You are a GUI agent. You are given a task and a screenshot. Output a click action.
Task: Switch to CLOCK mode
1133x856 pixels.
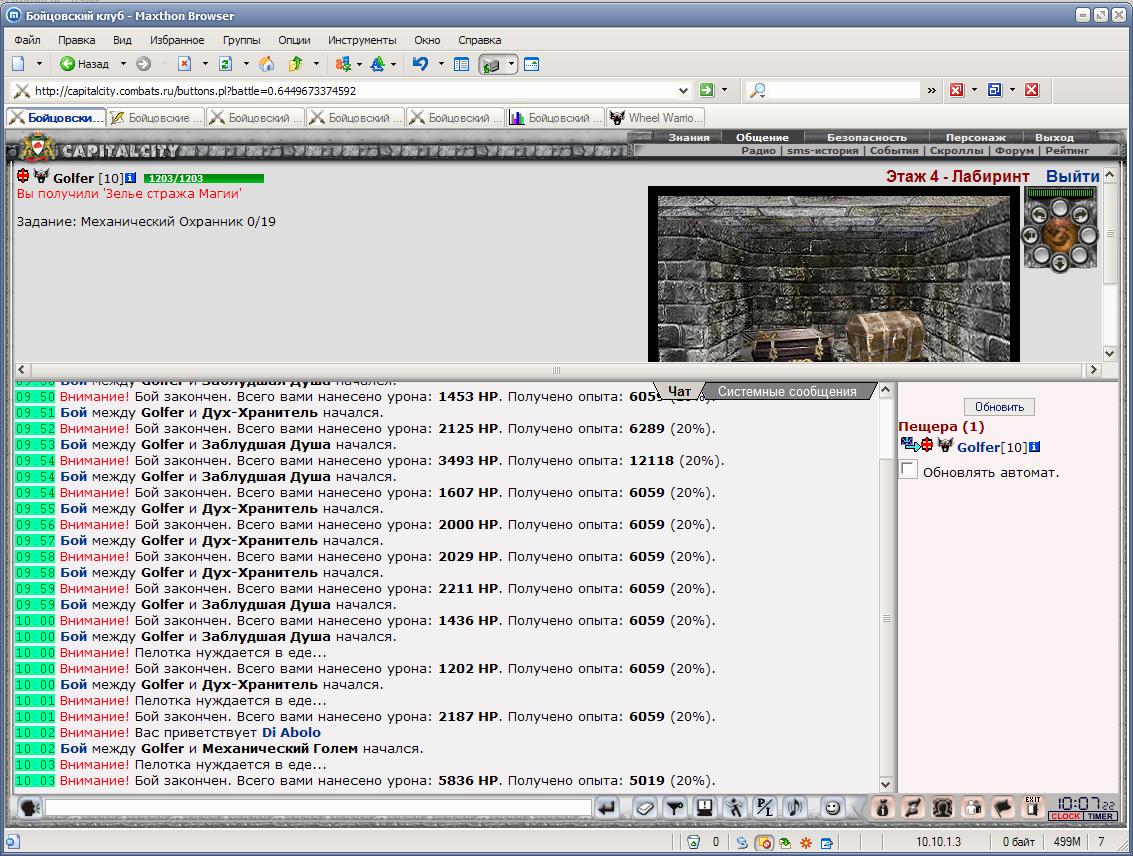click(1065, 816)
